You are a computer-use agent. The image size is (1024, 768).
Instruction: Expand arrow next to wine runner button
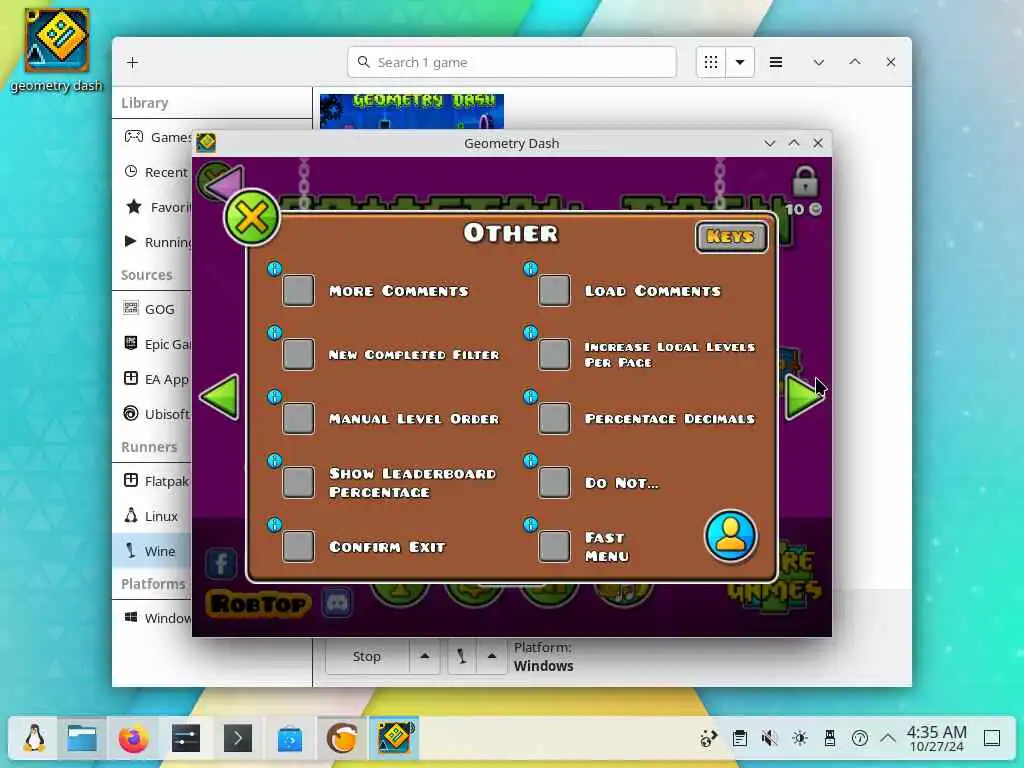(x=492, y=656)
